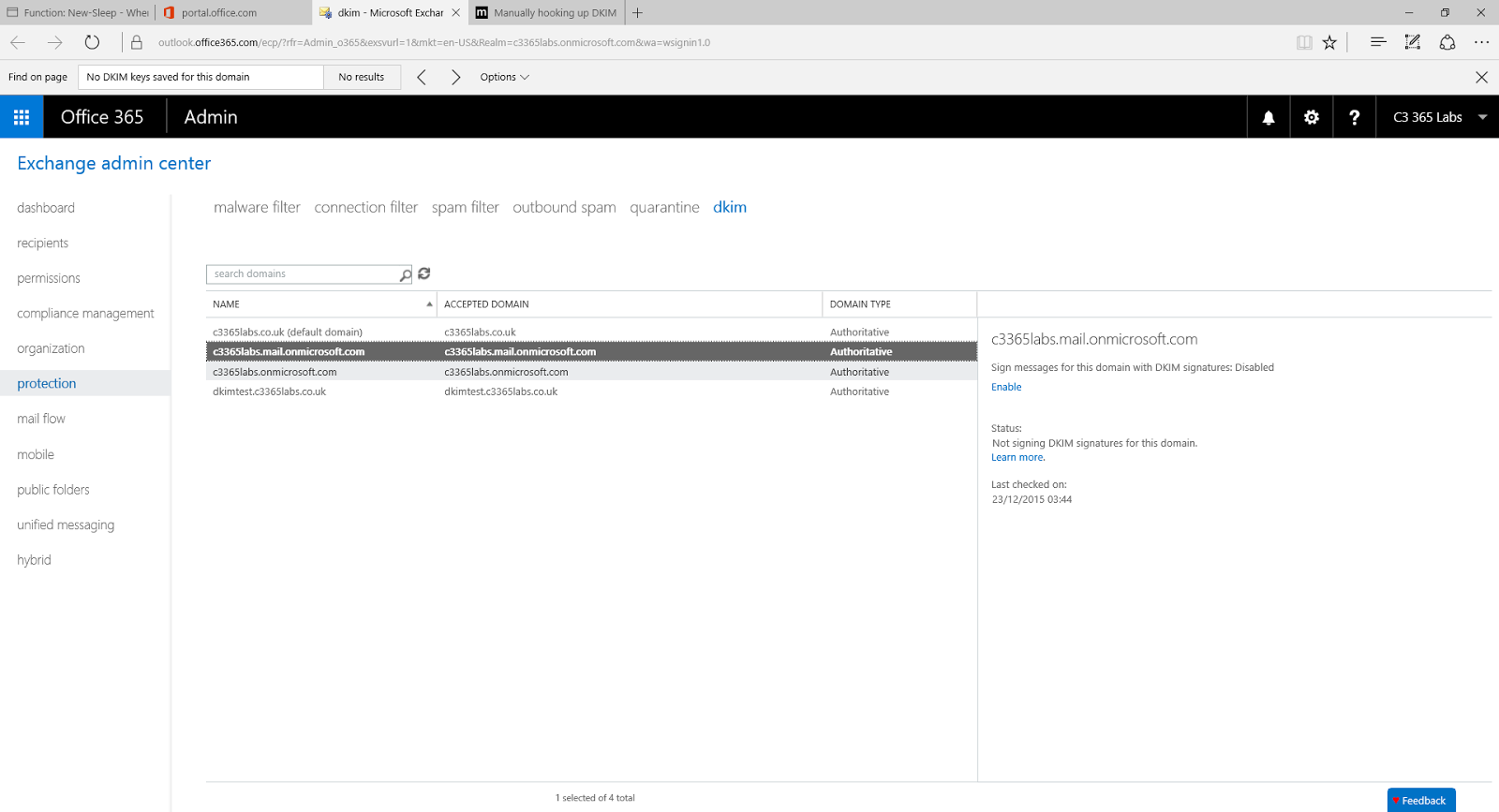Open the Edge Hub icon
Image resolution: width=1499 pixels, height=812 pixels.
[x=1378, y=42]
